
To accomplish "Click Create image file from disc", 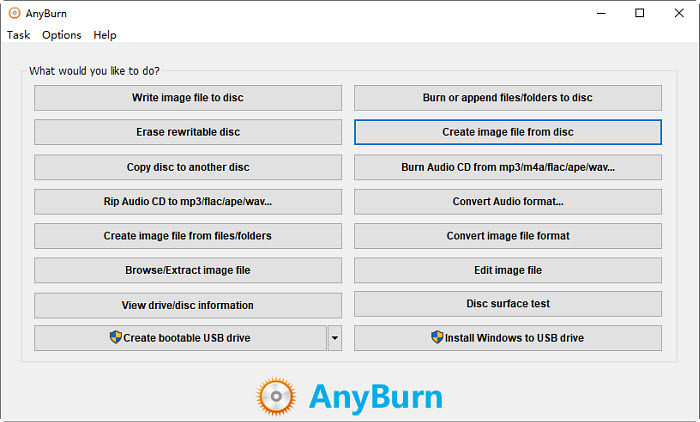I will (508, 132).
